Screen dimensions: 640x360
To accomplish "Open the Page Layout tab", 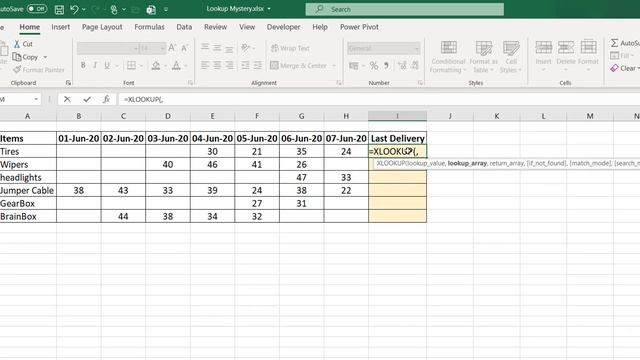I will (x=102, y=27).
